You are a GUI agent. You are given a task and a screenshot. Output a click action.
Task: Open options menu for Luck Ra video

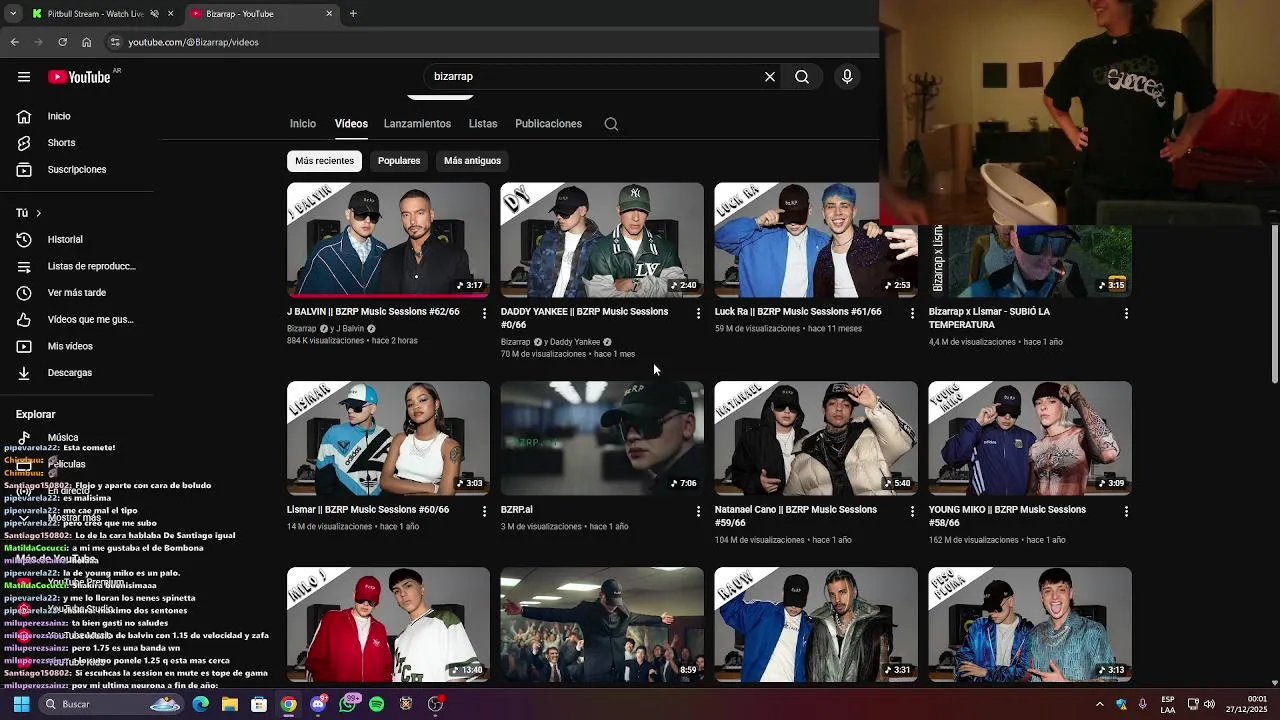click(912, 313)
